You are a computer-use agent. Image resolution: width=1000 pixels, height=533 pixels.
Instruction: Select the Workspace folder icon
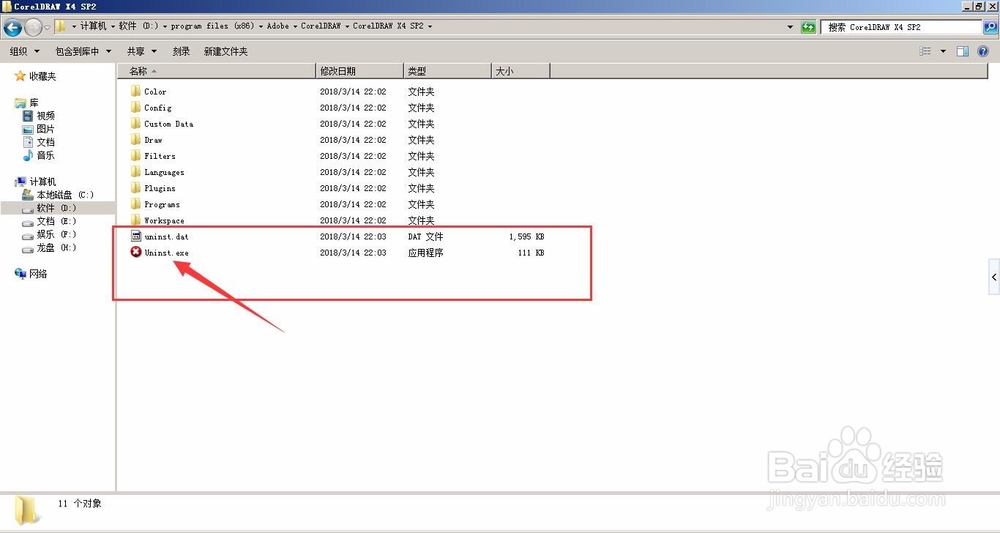coord(135,220)
